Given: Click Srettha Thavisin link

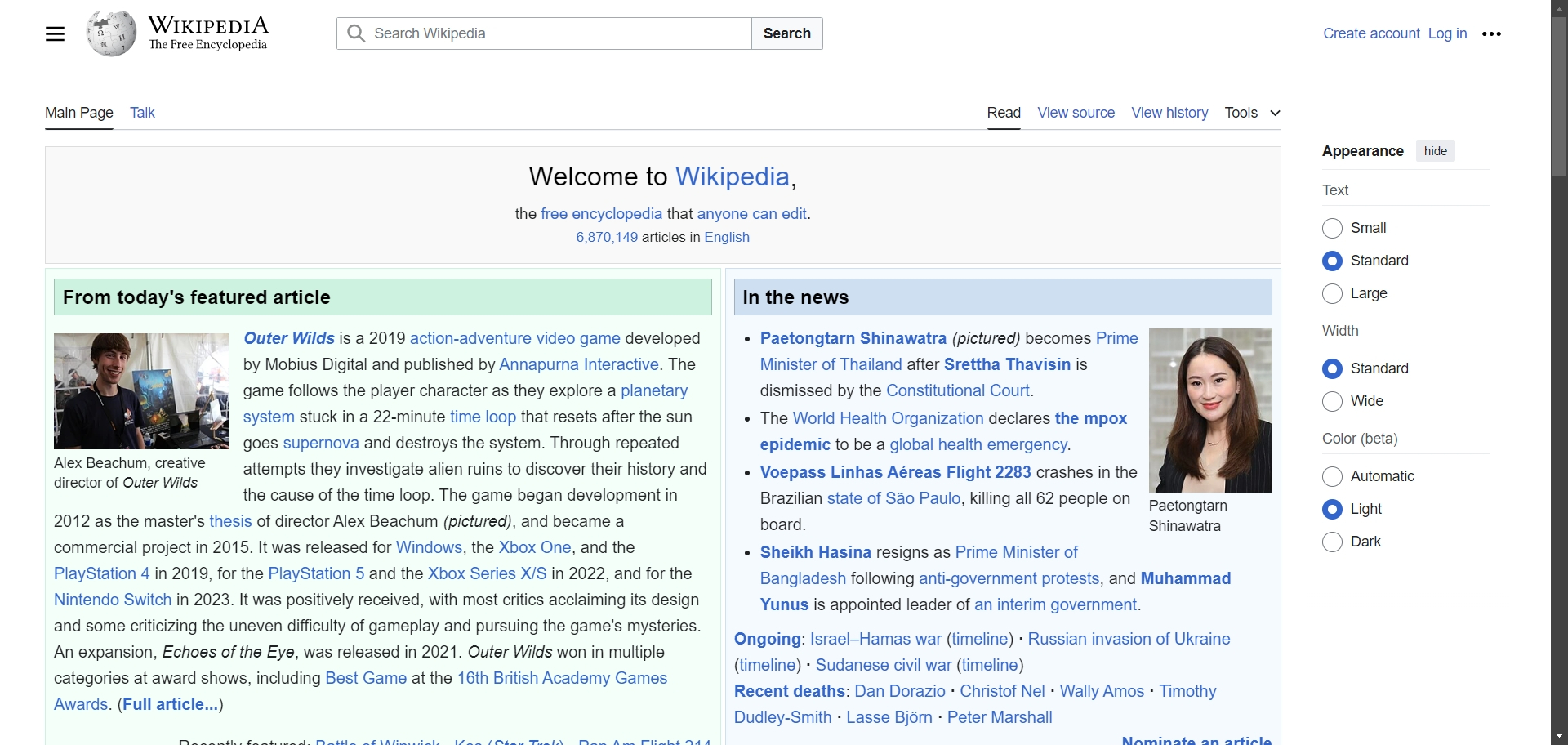Looking at the screenshot, I should (1007, 364).
